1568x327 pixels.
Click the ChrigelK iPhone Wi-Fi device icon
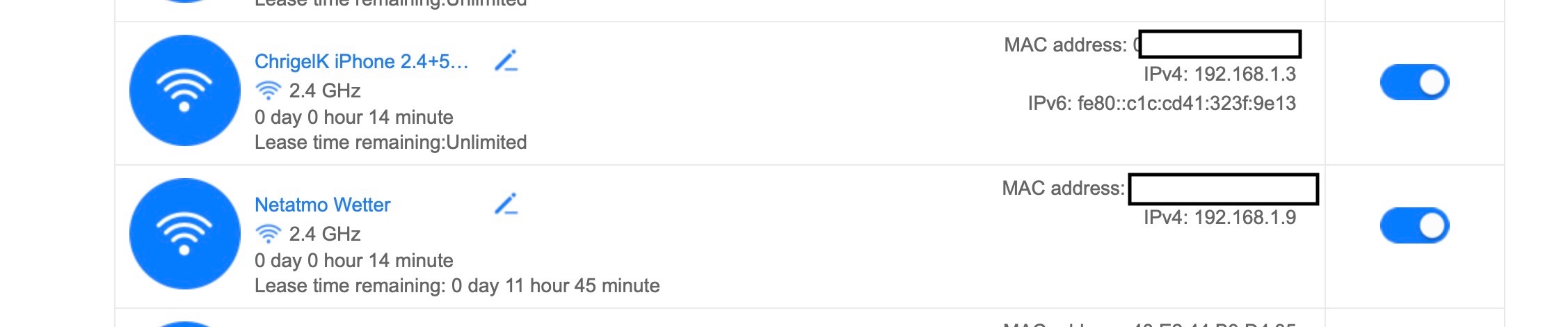(184, 90)
